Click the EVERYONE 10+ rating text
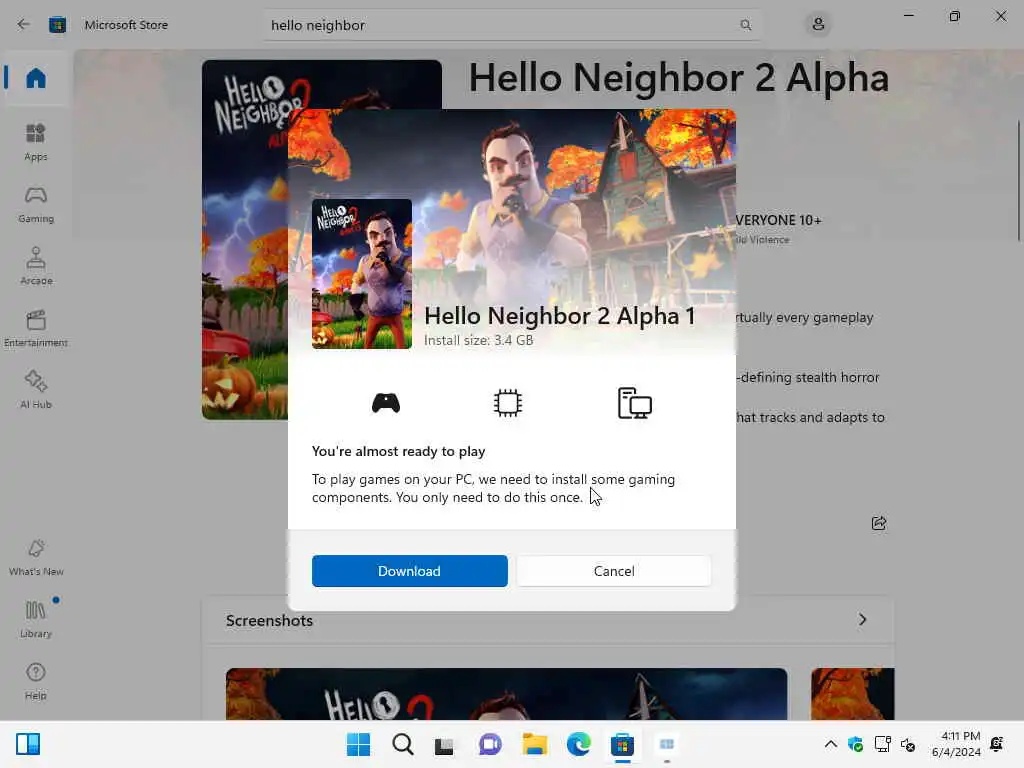The image size is (1024, 768). coord(778,220)
